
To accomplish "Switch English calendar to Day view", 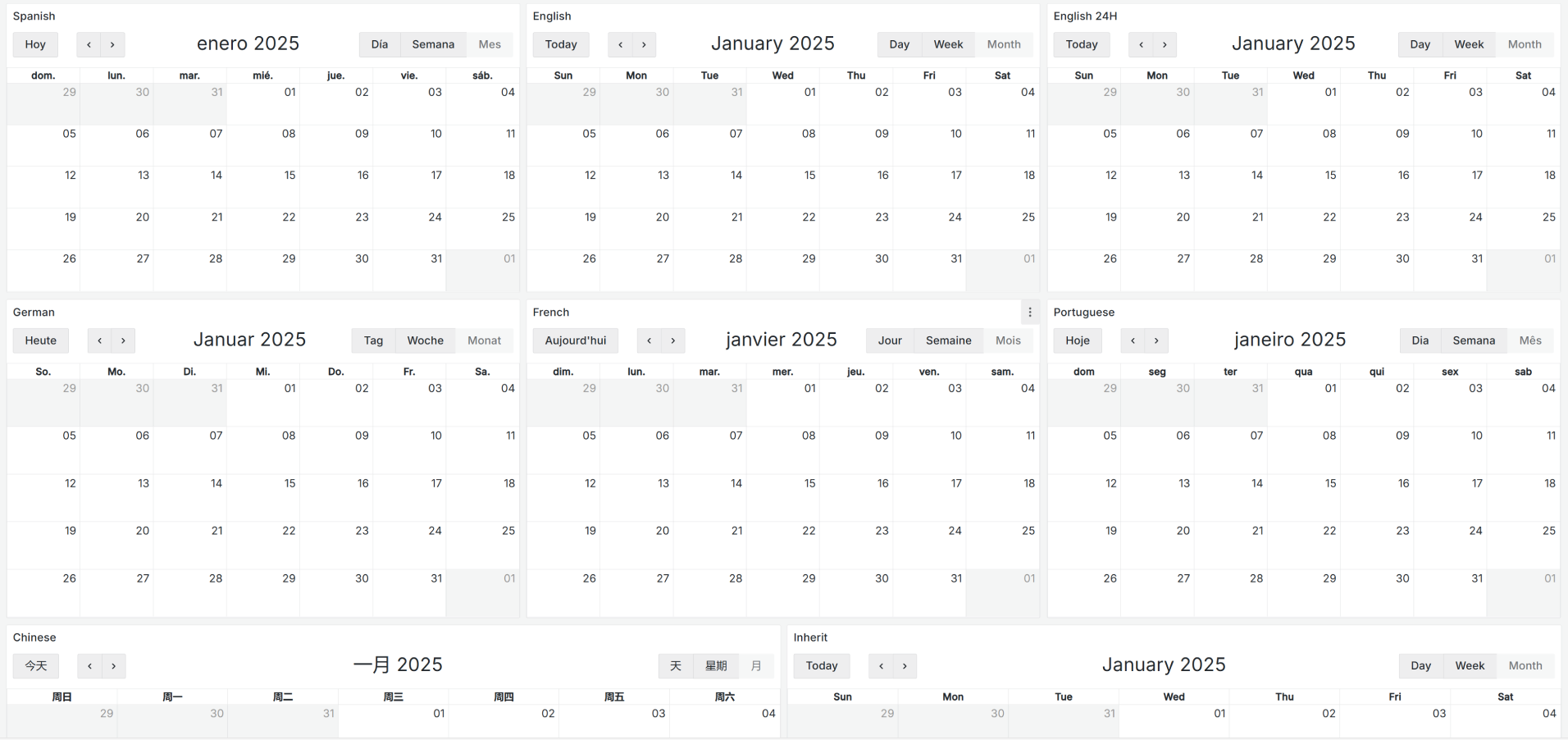I will [899, 44].
